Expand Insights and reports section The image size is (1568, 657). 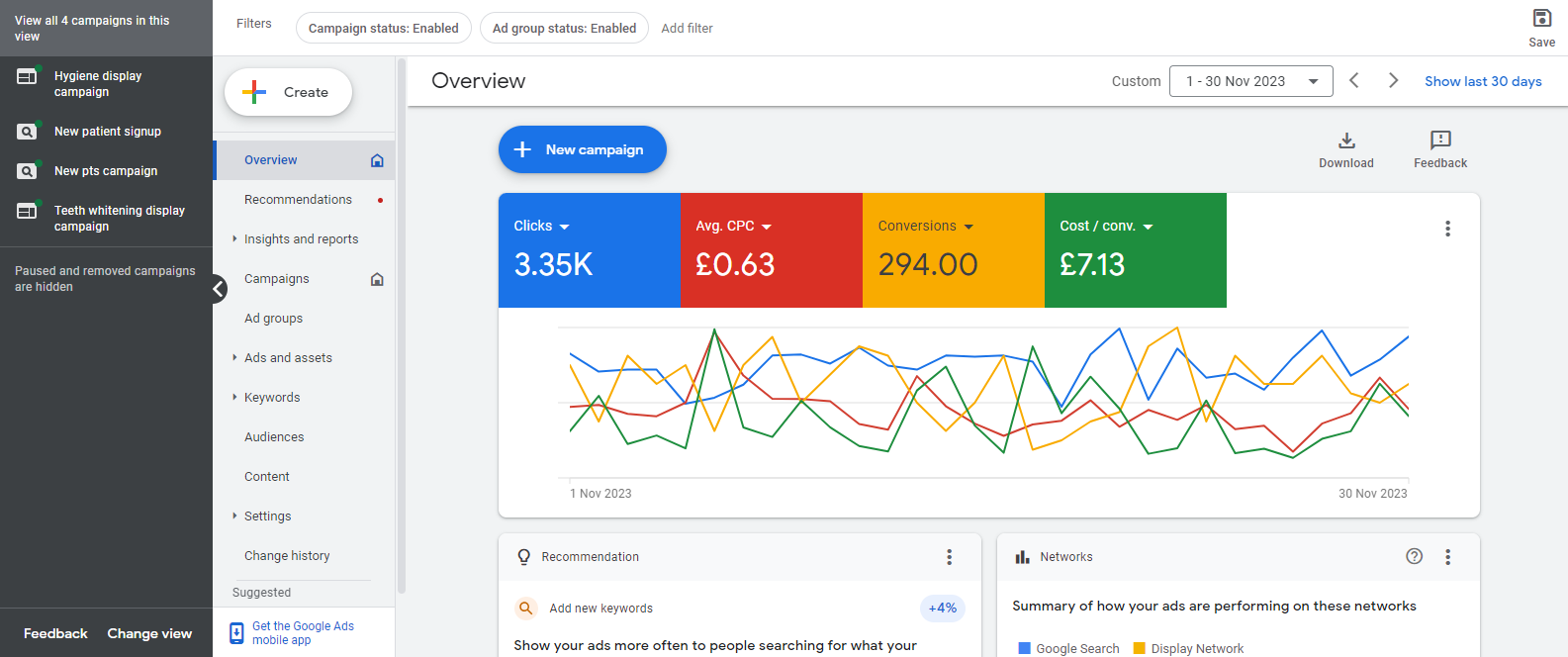click(x=301, y=239)
